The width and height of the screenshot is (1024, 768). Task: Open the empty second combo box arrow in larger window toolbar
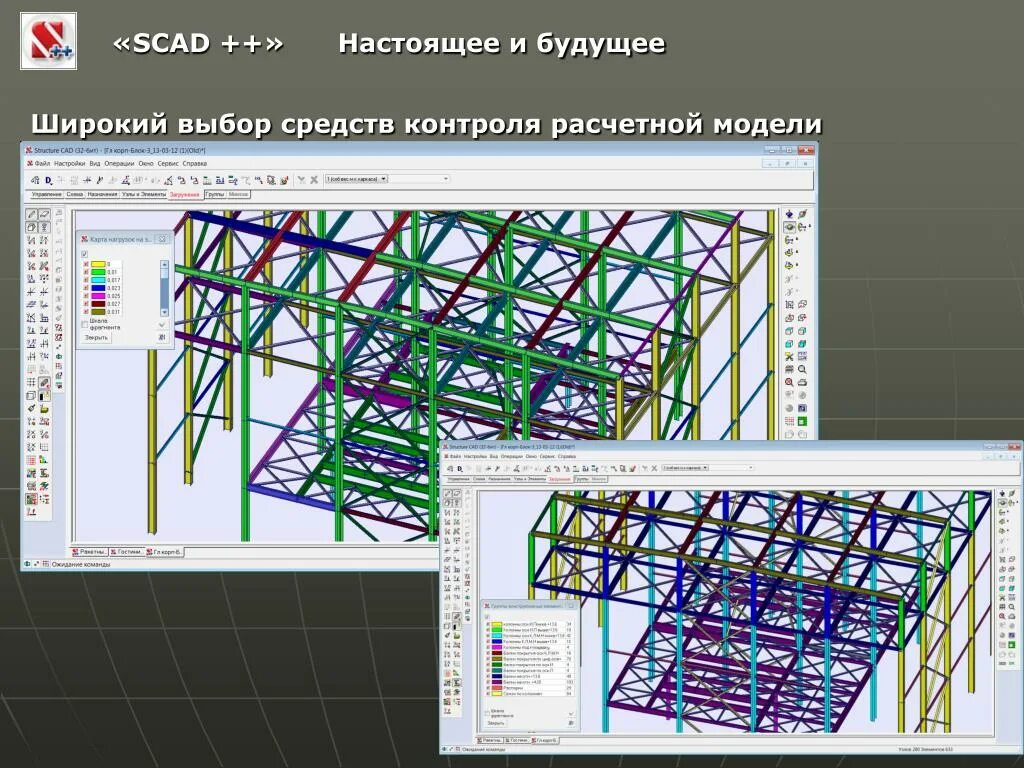(x=446, y=178)
